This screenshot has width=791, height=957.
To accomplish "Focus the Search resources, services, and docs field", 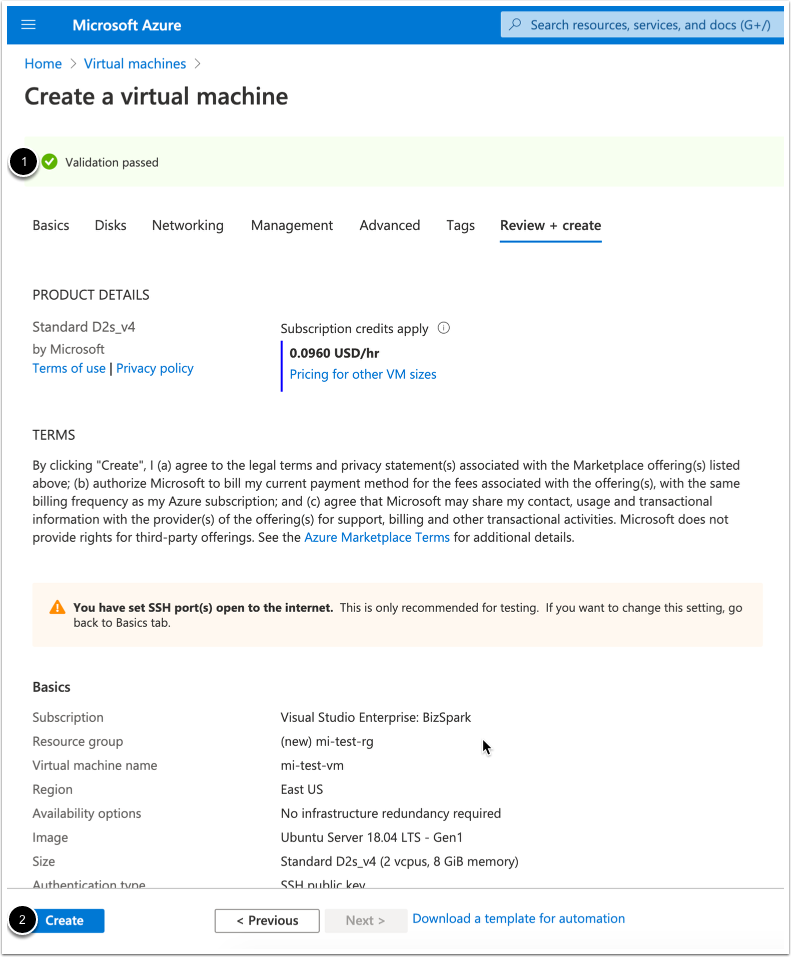I will pos(642,25).
